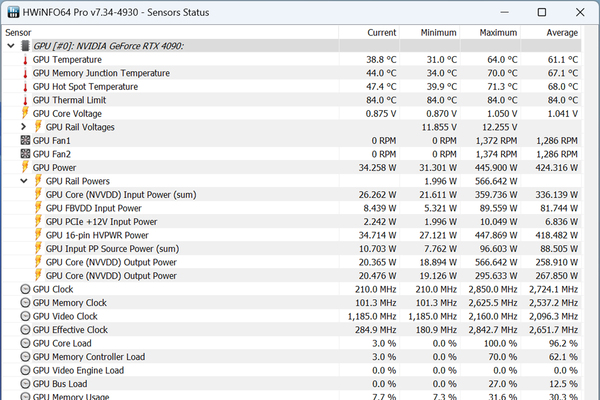Click the Maximum column header
This screenshot has height=400, width=600.
498,32
